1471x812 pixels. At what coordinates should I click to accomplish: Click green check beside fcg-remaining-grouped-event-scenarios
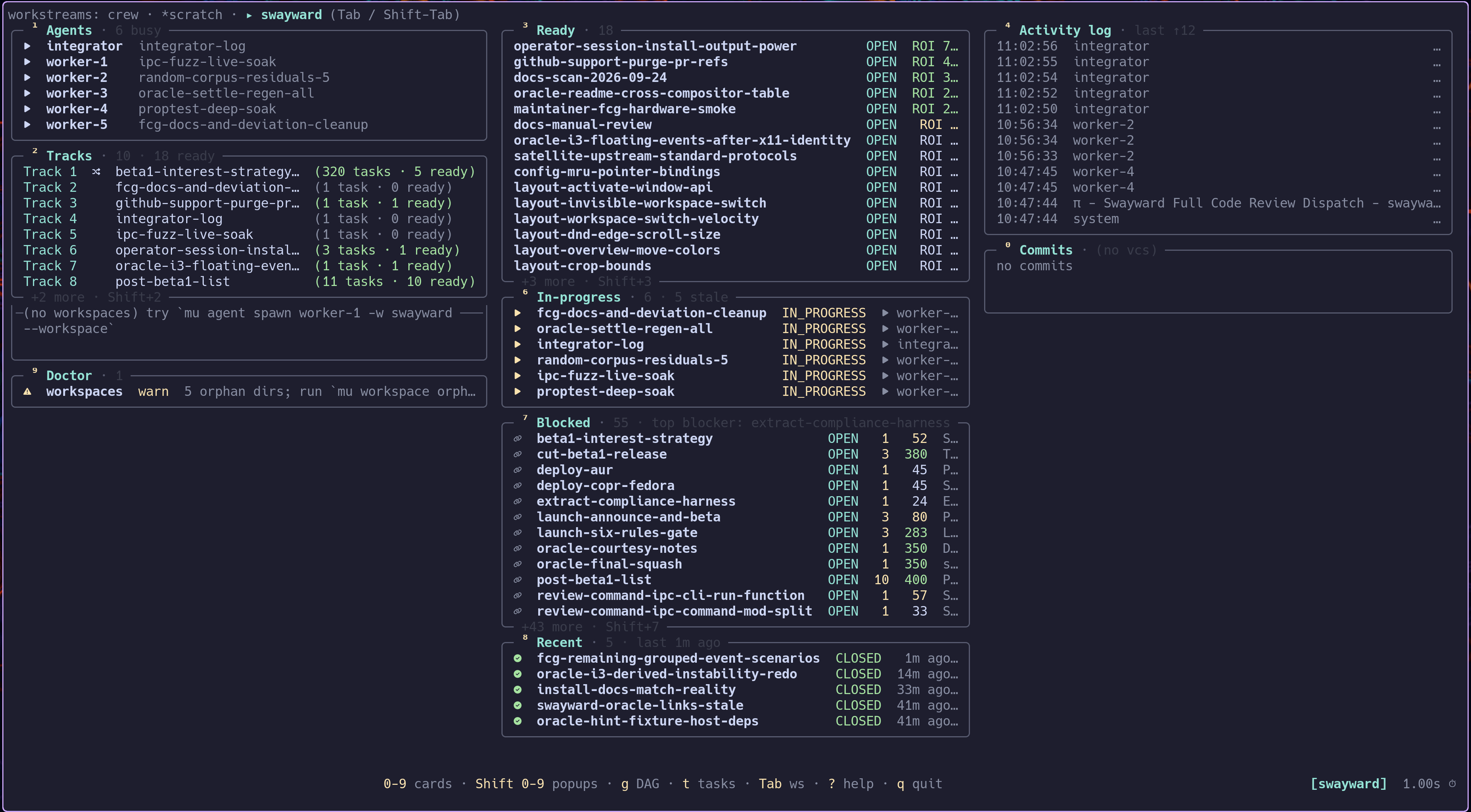click(518, 658)
